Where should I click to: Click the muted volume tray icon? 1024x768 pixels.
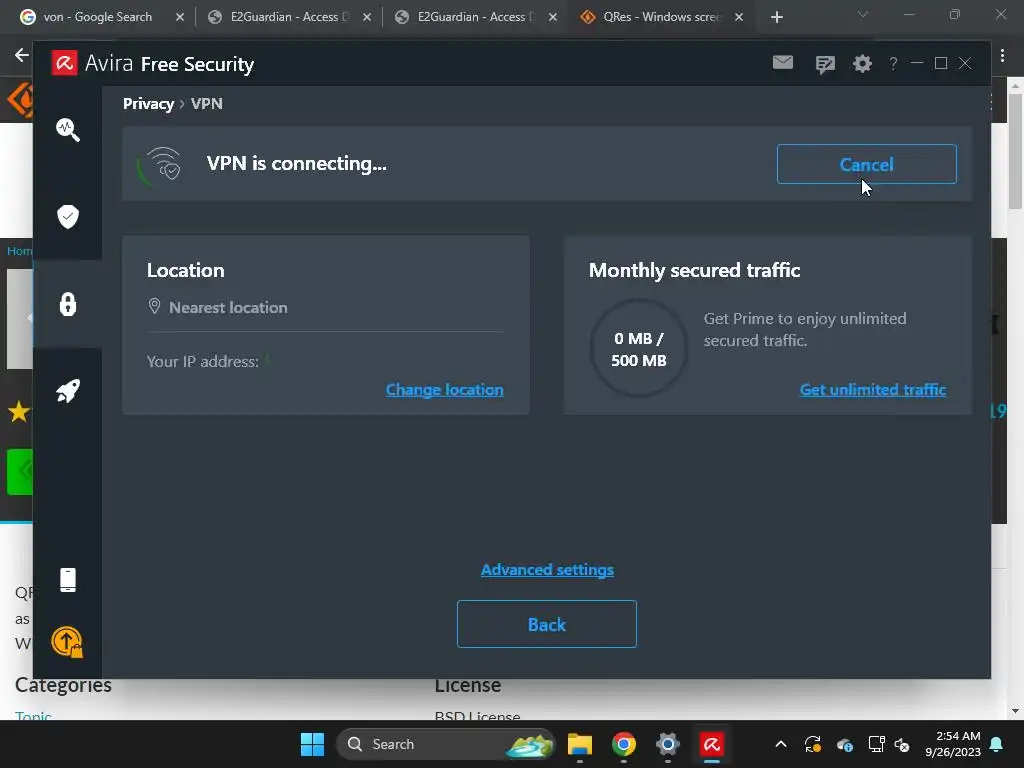click(x=902, y=744)
